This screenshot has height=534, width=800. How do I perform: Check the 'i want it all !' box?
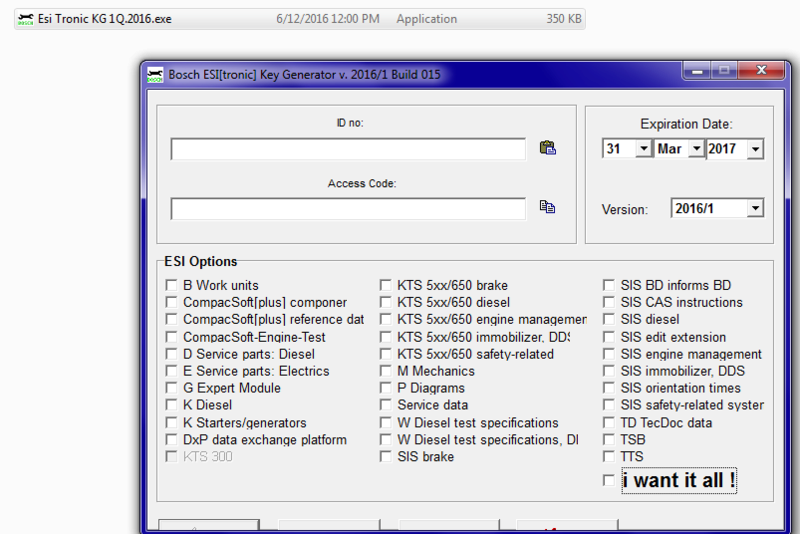[x=609, y=480]
